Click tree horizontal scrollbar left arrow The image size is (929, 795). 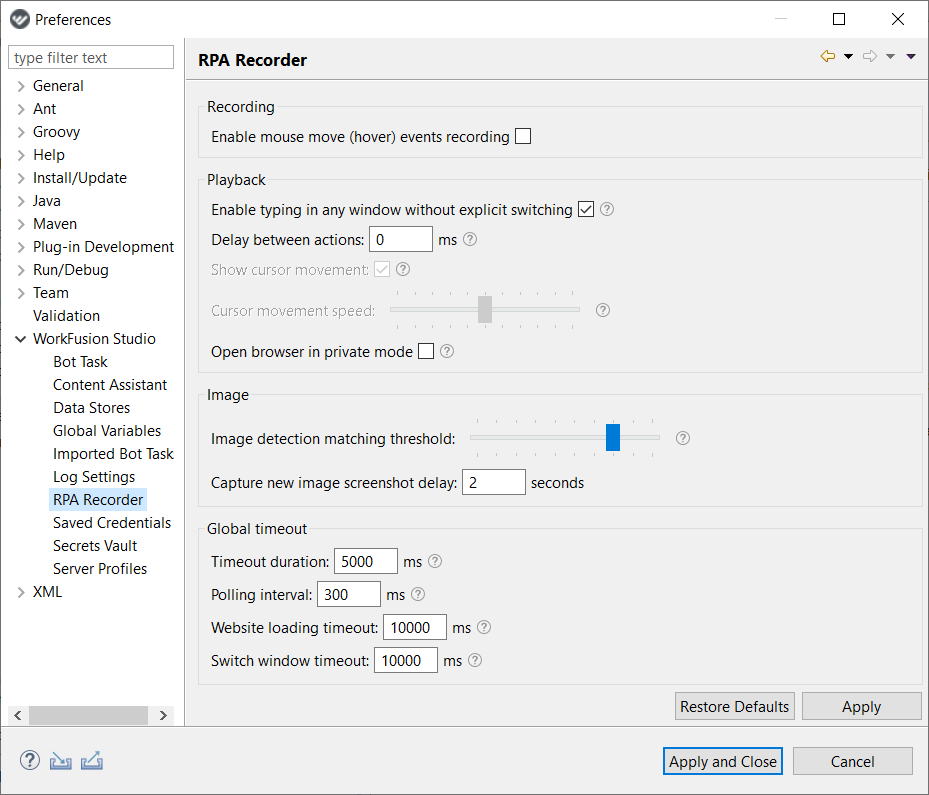coord(18,716)
